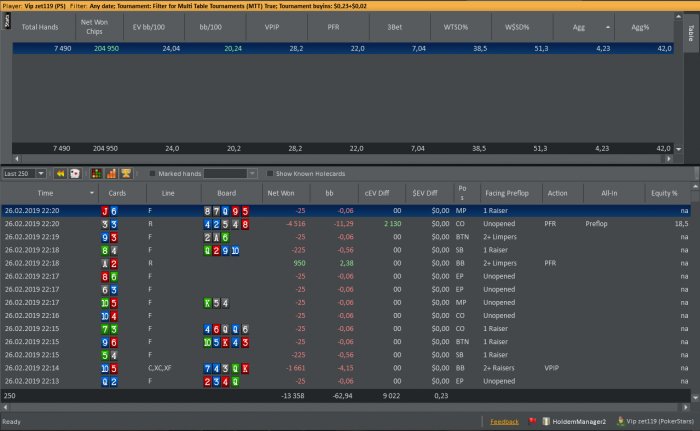Expand the Marked hands combo box
Image resolution: width=700 pixels, height=431 pixels.
(252, 174)
